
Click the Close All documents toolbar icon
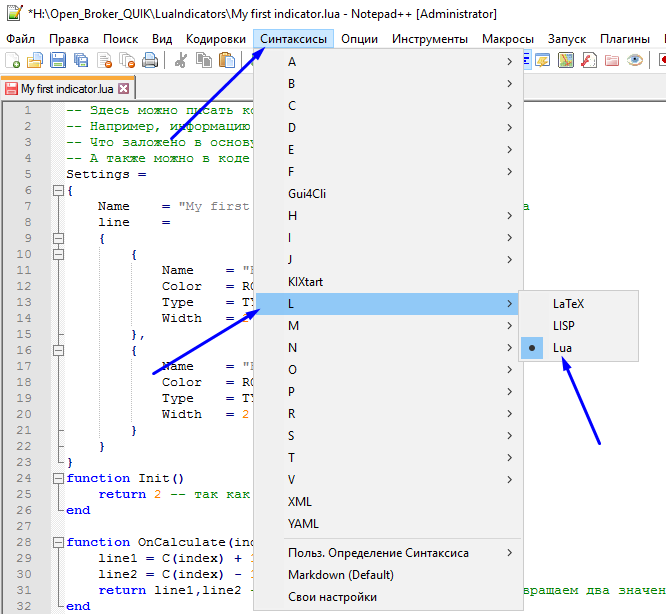coord(127,60)
